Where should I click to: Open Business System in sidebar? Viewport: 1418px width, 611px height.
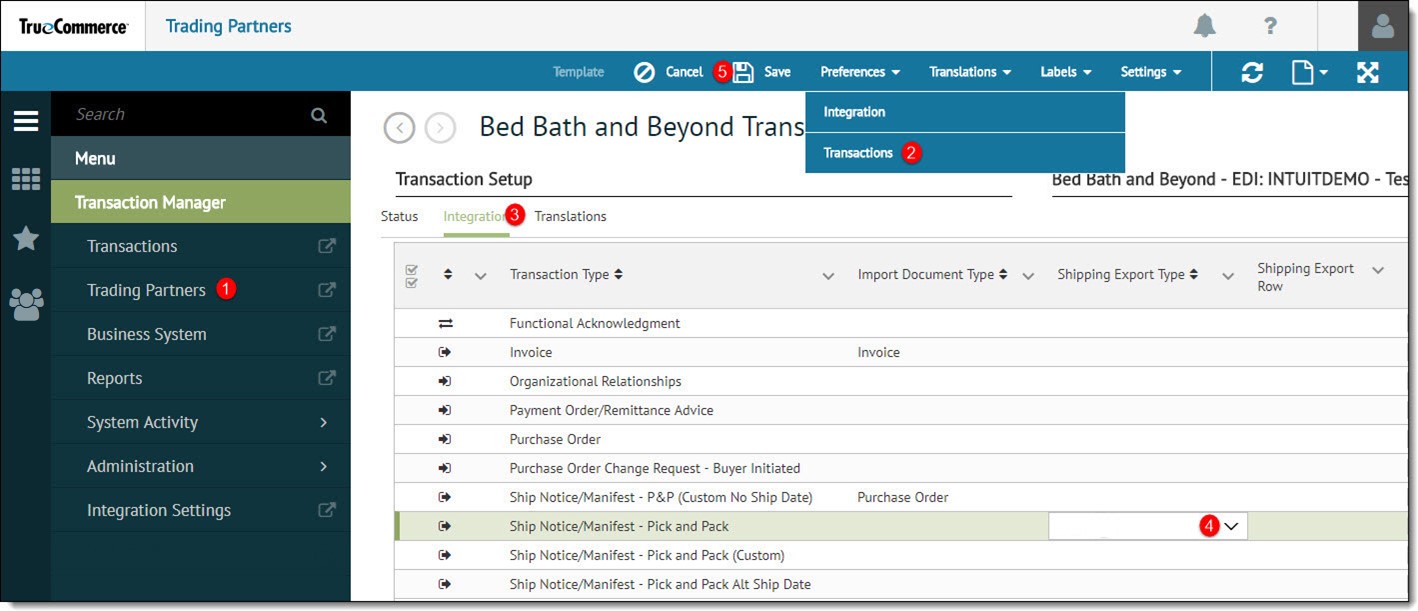click(x=146, y=334)
